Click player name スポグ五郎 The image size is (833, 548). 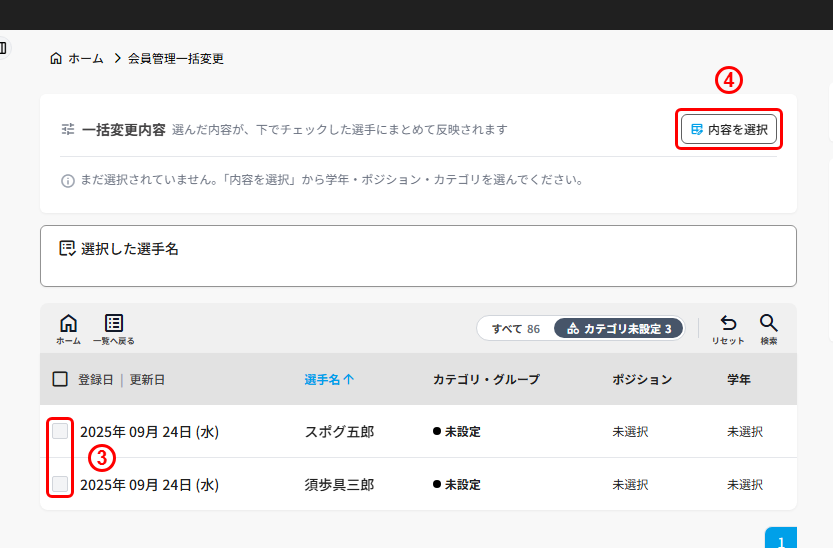point(339,432)
